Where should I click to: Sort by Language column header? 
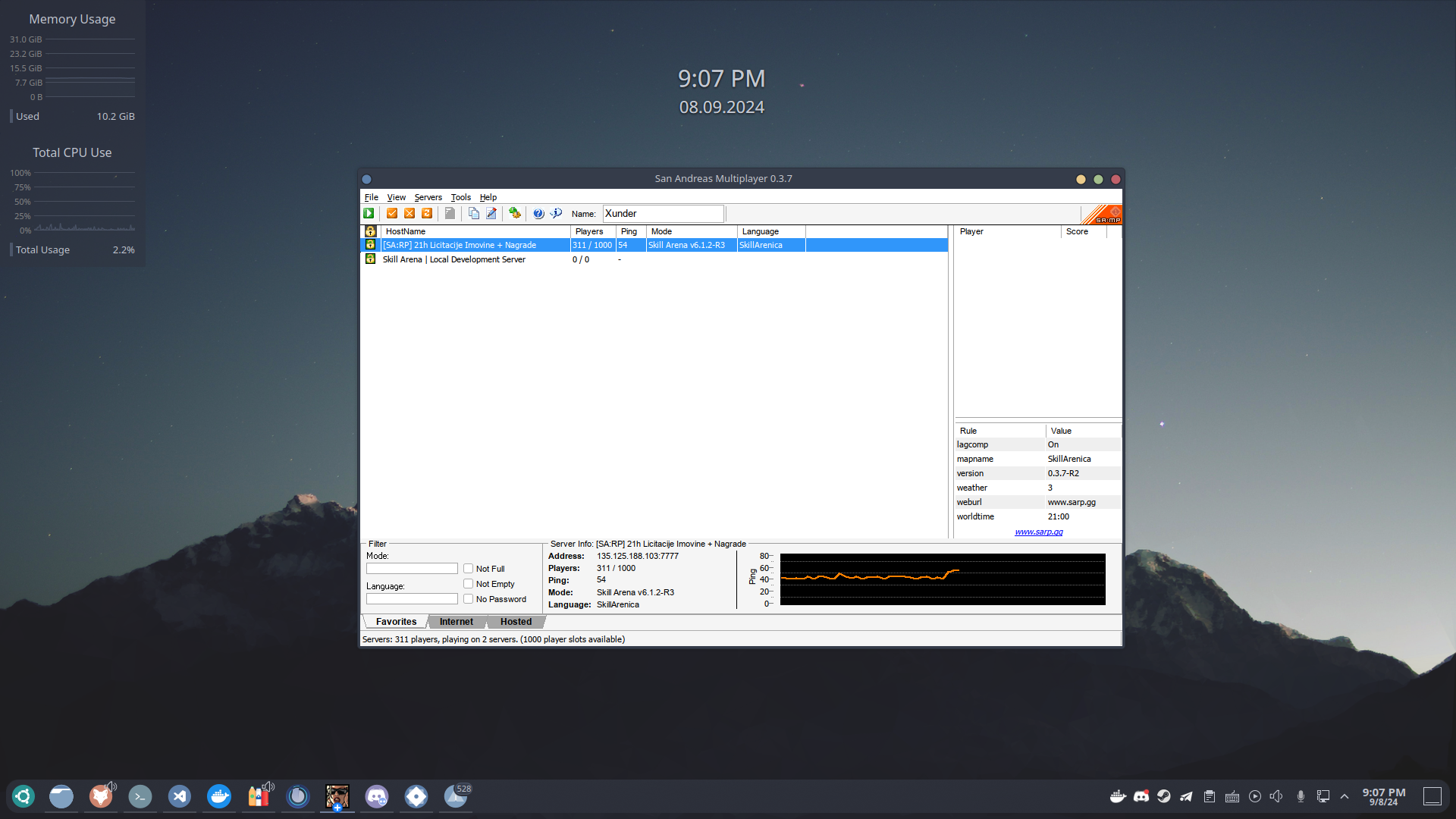(x=771, y=231)
